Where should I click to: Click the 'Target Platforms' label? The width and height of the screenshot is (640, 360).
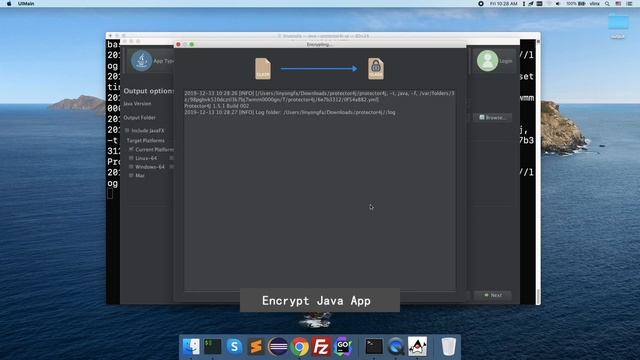pos(146,140)
